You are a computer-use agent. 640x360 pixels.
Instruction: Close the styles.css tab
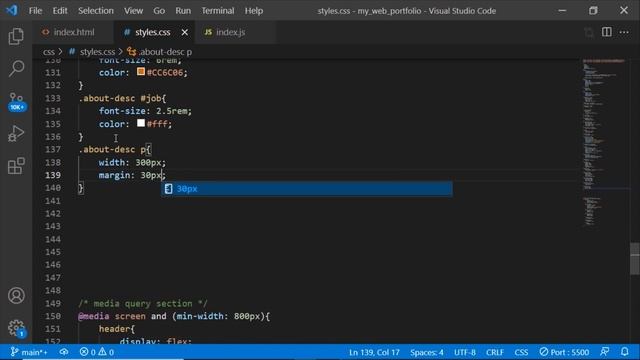(x=185, y=32)
